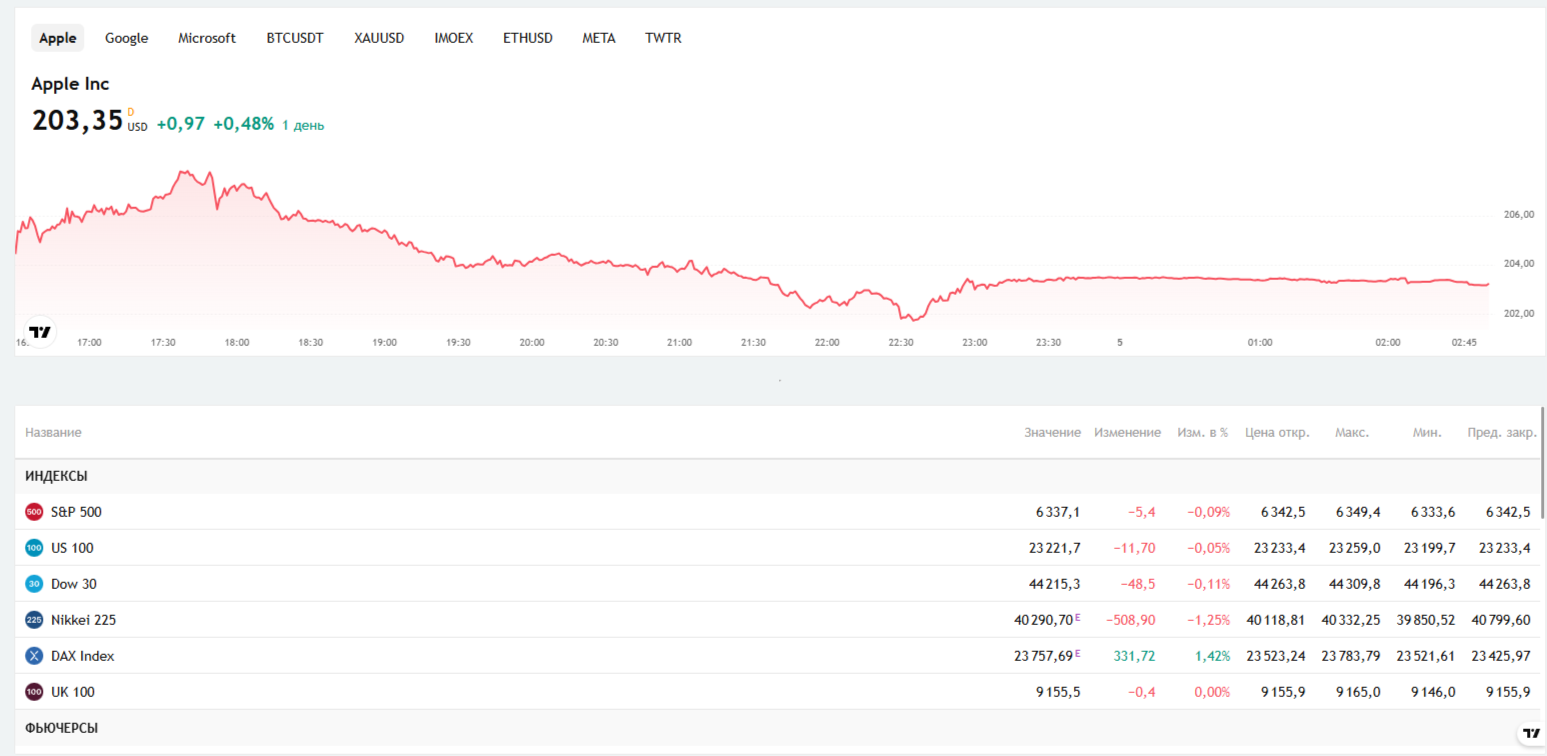This screenshot has height=756, width=1547.
Task: Click the DAX percent change 1,42%
Action: click(1212, 656)
